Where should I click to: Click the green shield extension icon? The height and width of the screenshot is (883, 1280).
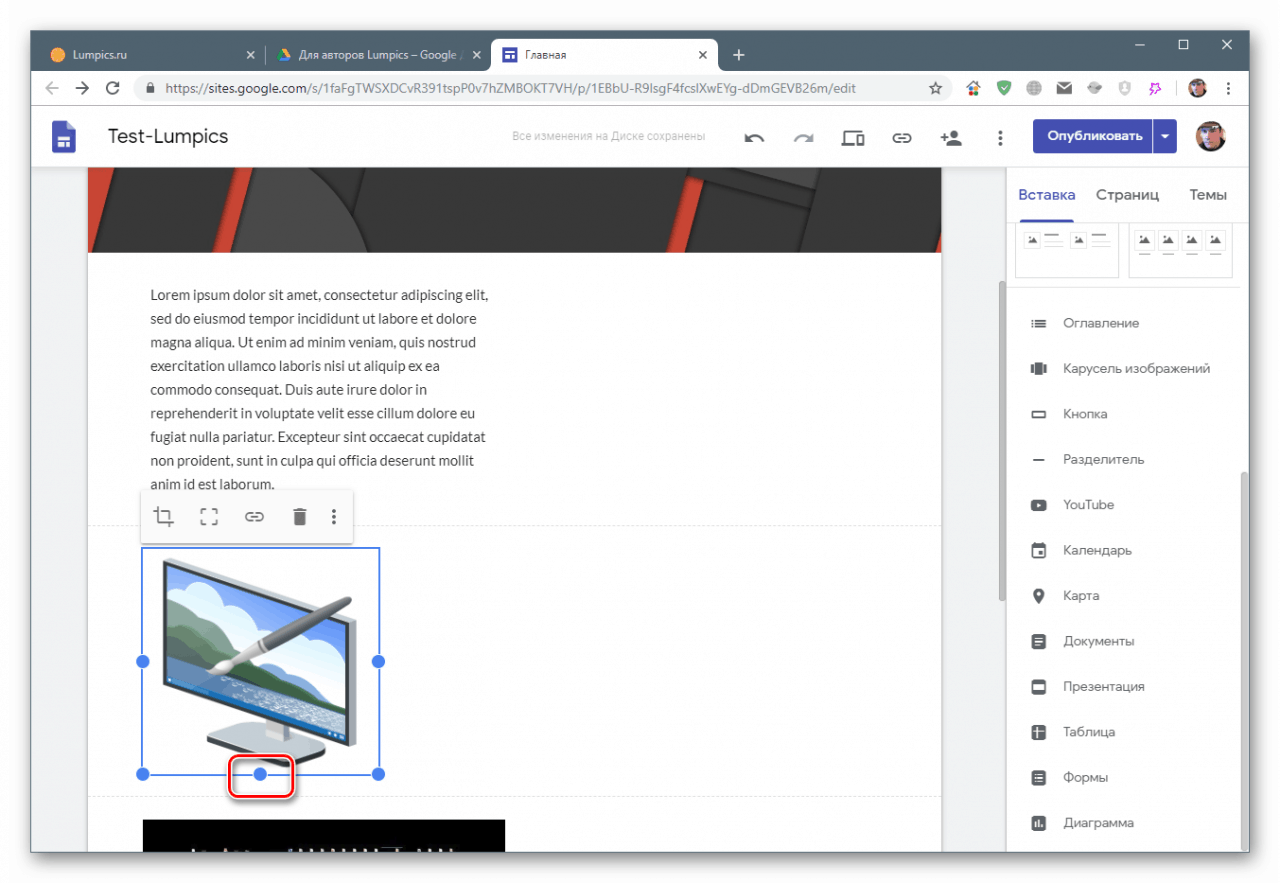click(1004, 88)
